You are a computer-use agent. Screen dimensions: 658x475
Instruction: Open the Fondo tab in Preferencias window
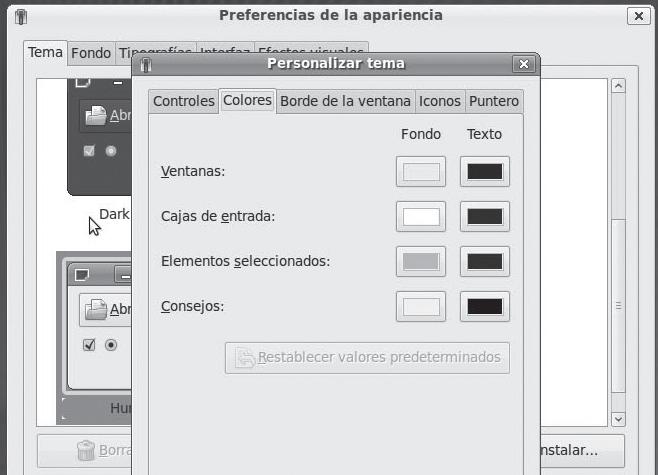(x=91, y=53)
